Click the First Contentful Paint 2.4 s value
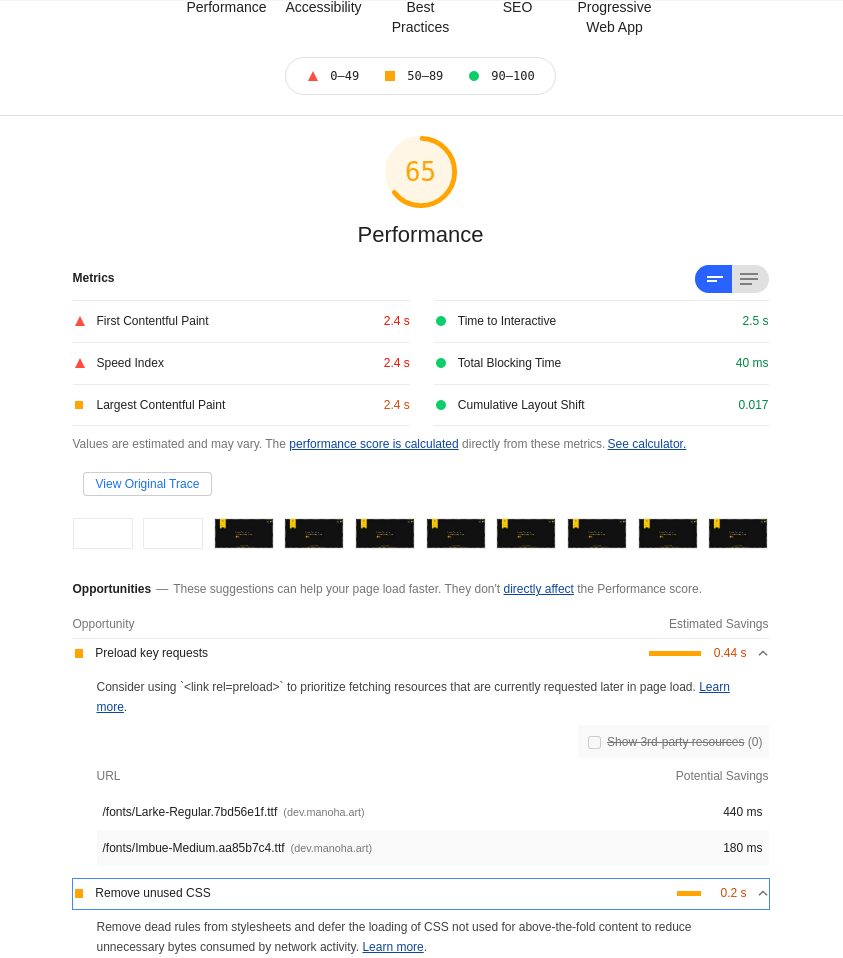843x958 pixels. click(396, 321)
